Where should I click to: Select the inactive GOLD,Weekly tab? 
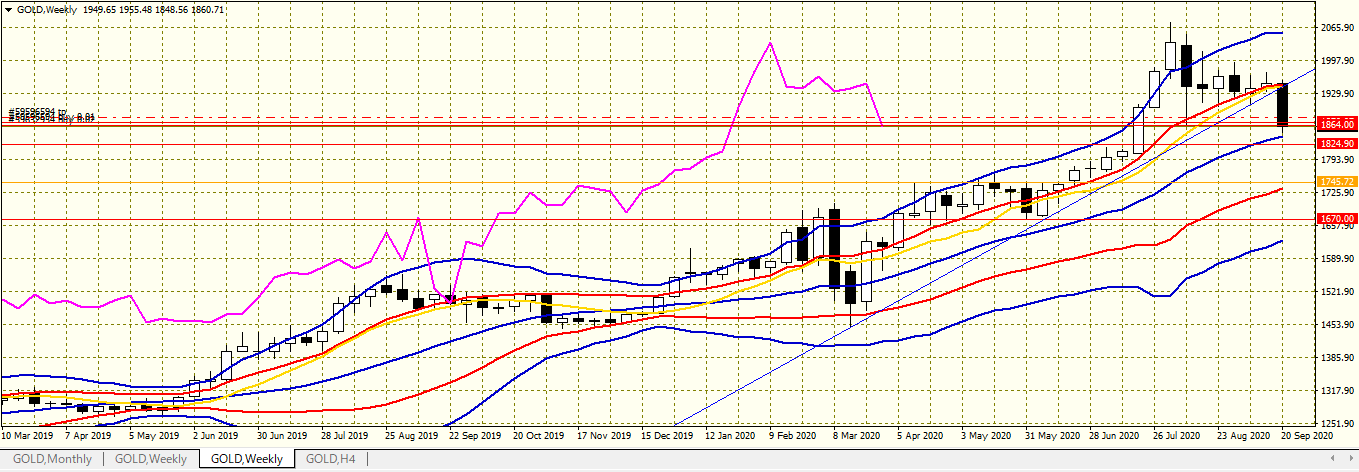pyautogui.click(x=149, y=459)
